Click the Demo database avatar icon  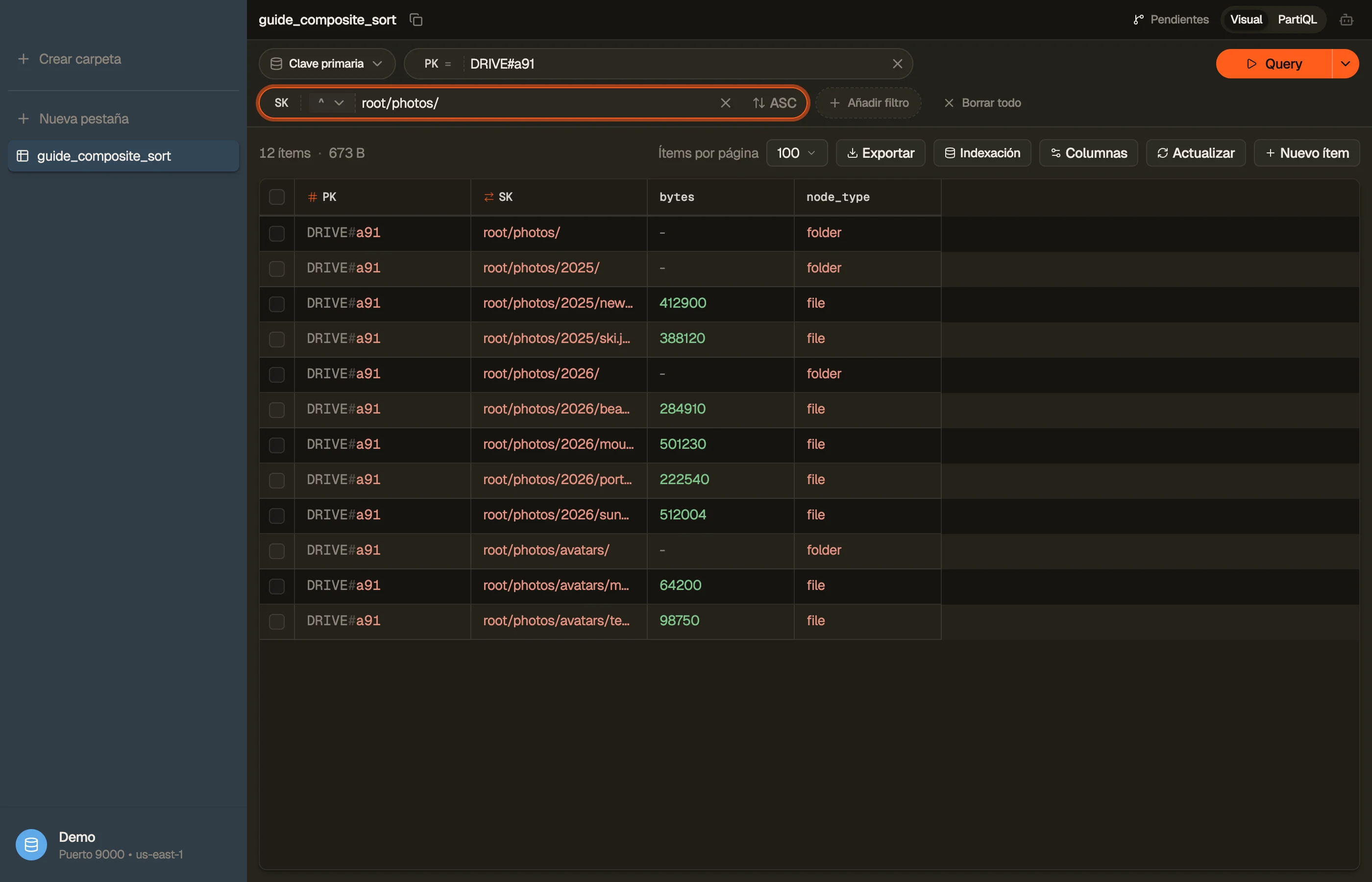31,844
